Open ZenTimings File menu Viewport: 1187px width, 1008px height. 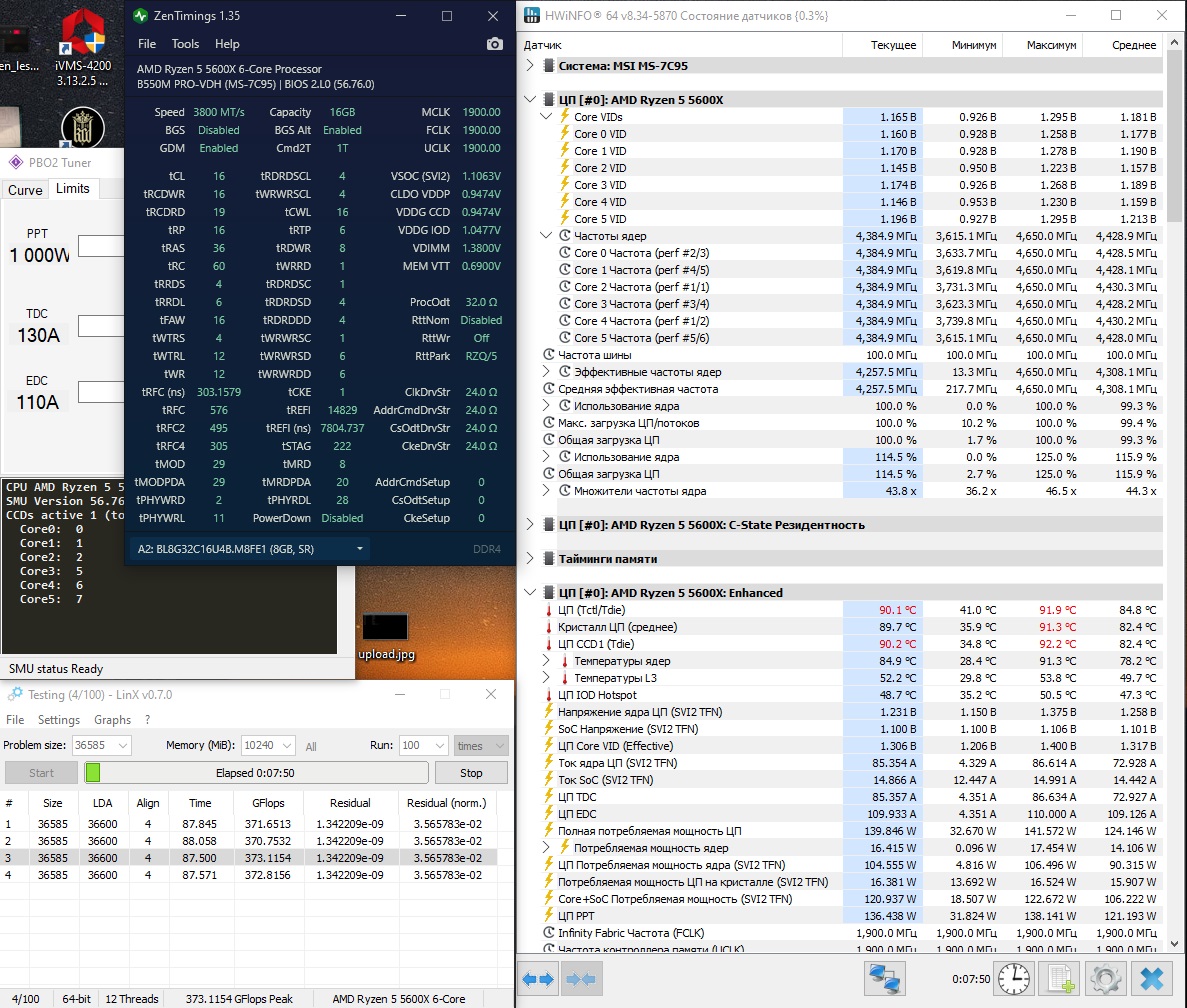coord(147,44)
